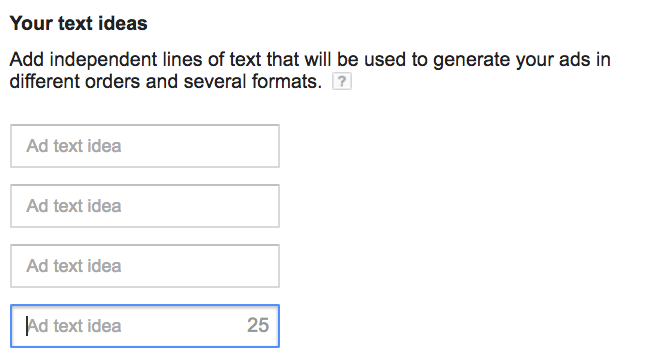Viewport: 668px width, 362px height.
Task: Open the help question mark icon
Action: tap(342, 81)
